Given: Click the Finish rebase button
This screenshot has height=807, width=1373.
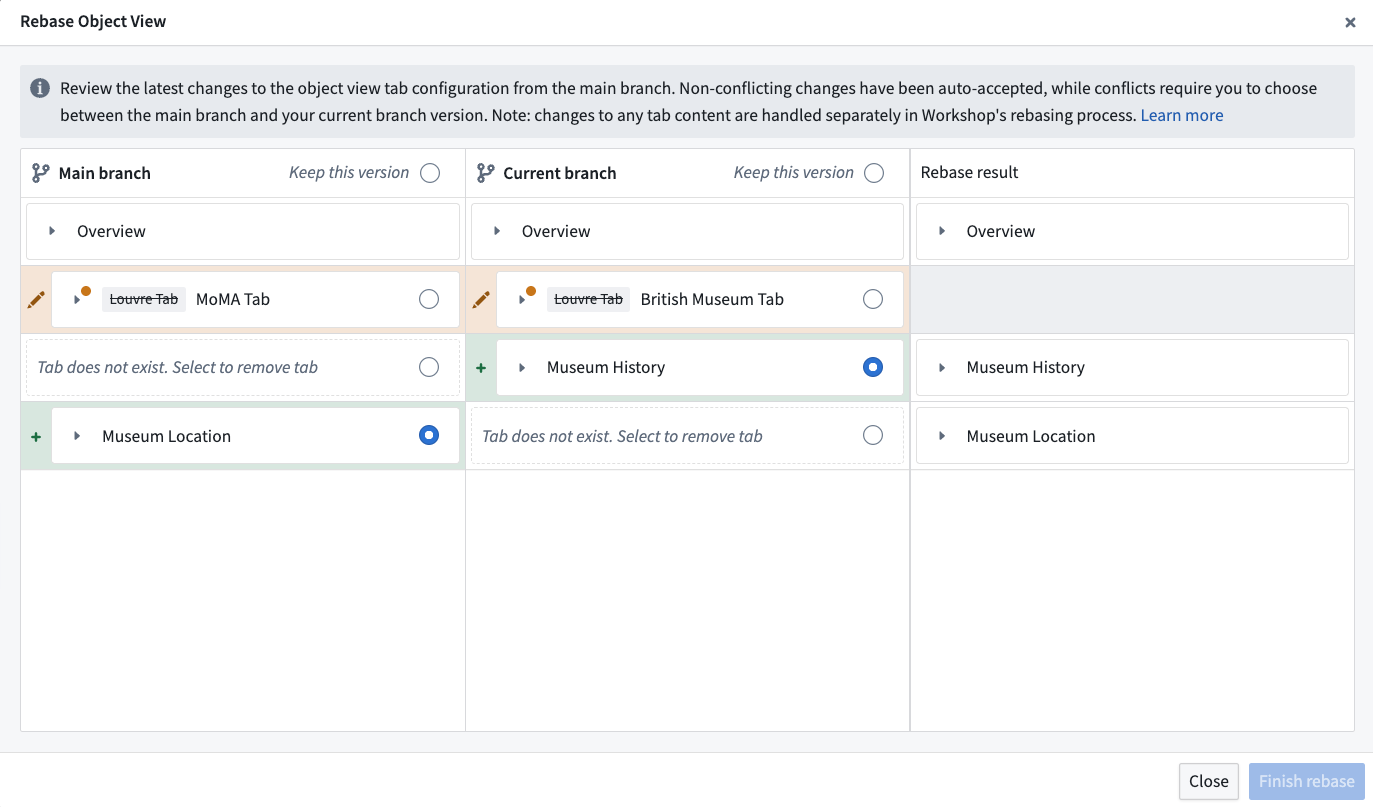Looking at the screenshot, I should (1306, 781).
